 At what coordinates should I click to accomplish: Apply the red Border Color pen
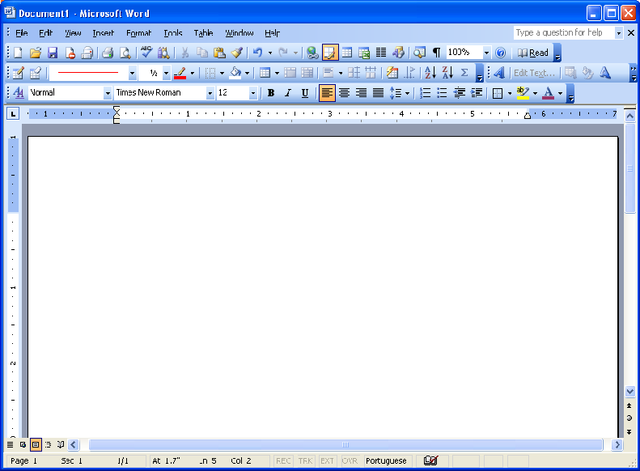pyautogui.click(x=180, y=73)
